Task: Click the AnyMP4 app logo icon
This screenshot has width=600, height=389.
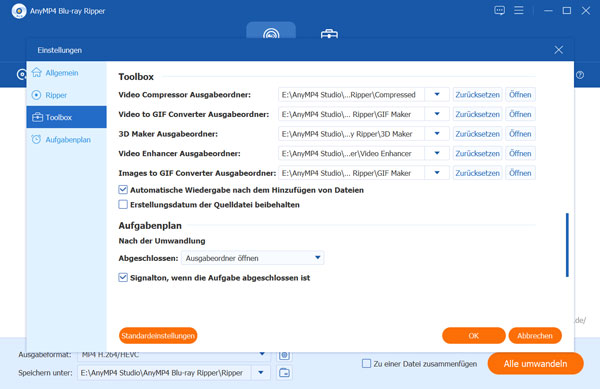Action: pos(19,11)
